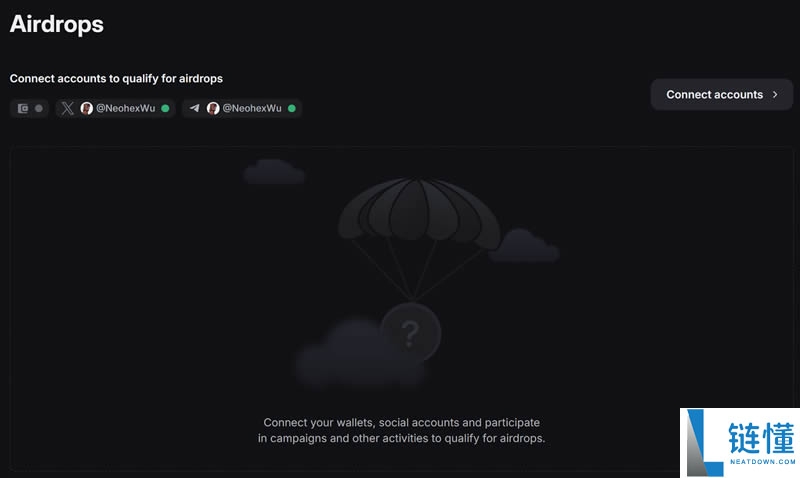Image resolution: width=800 pixels, height=478 pixels.
Task: Toggle the green status dot on Telegram account
Action: (292, 108)
